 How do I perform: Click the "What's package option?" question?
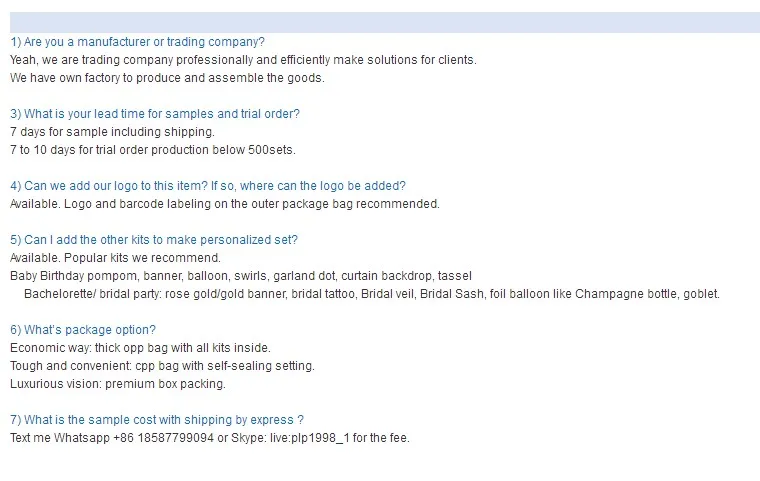tap(82, 330)
